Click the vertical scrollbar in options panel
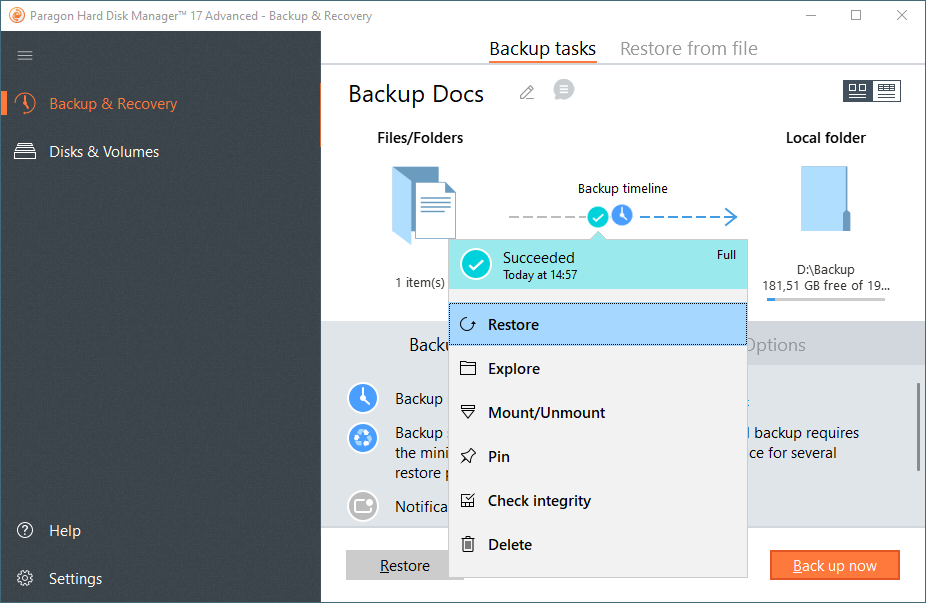The width and height of the screenshot is (926, 603). (x=918, y=427)
